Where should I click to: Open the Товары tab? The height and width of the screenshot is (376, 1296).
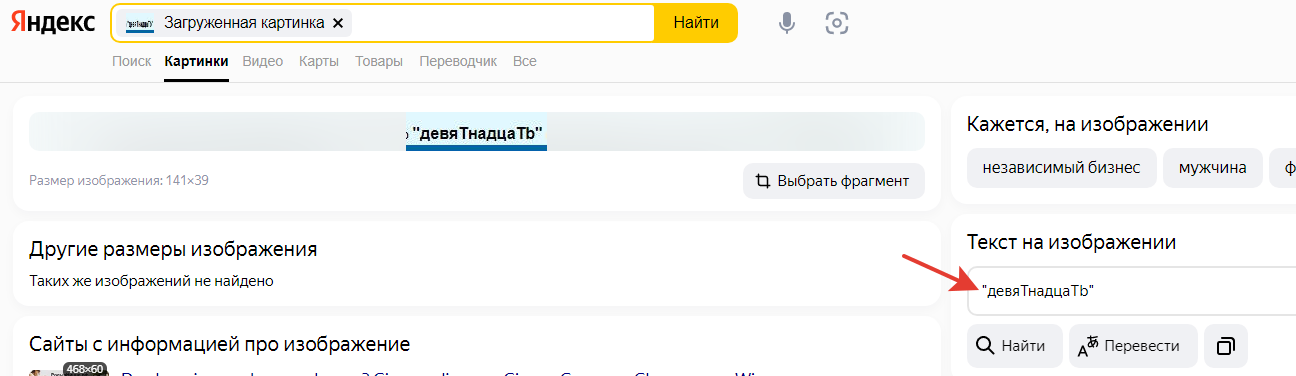tap(379, 61)
